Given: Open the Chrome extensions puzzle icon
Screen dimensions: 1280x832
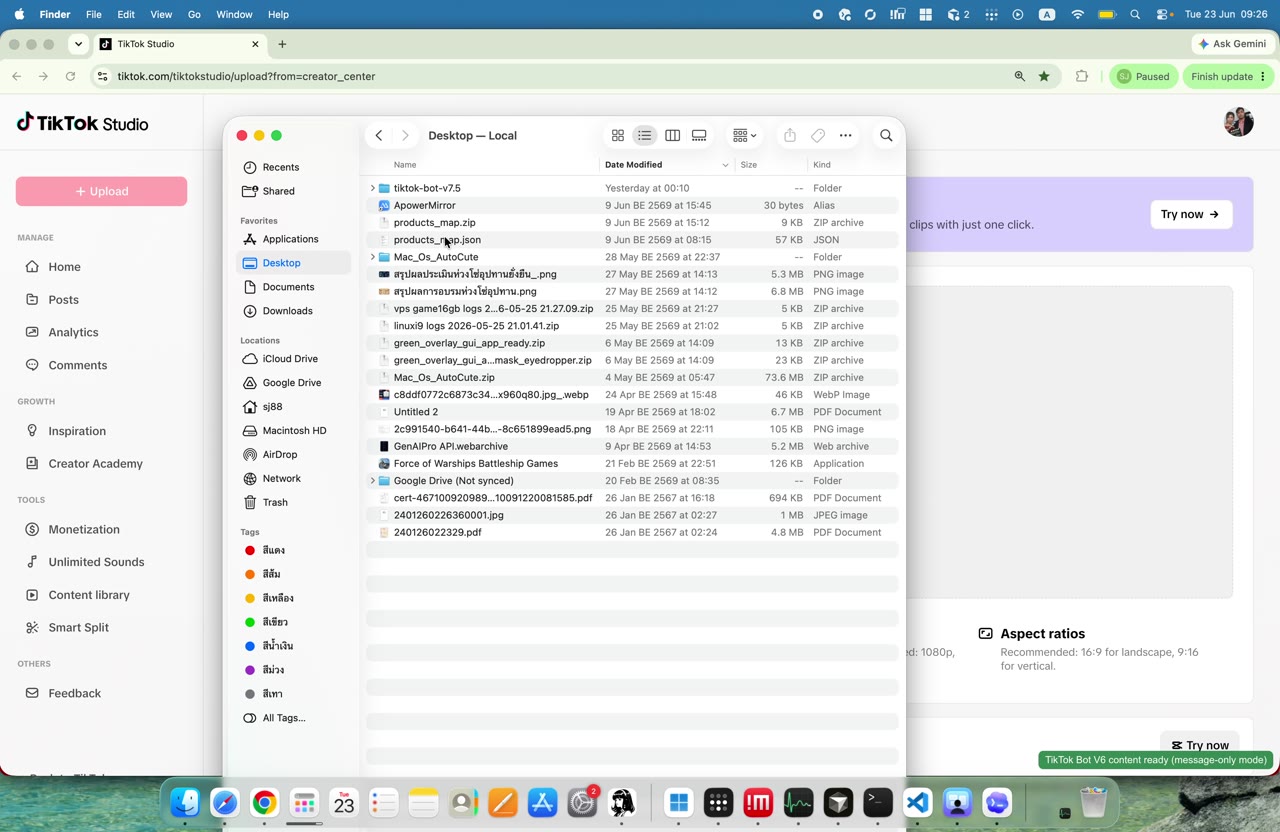Looking at the screenshot, I should (1081, 76).
